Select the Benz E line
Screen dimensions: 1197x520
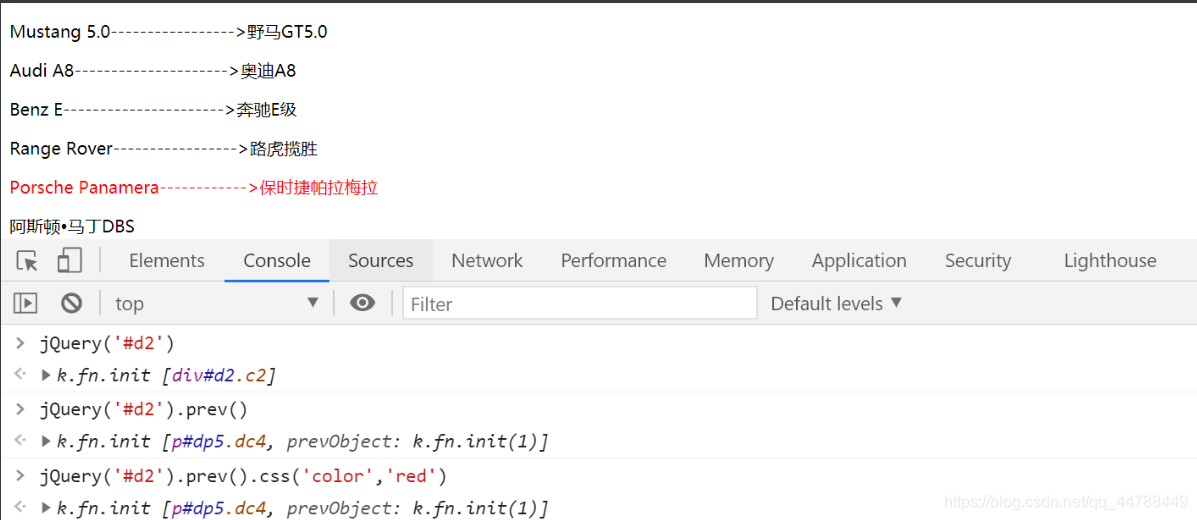(153, 110)
